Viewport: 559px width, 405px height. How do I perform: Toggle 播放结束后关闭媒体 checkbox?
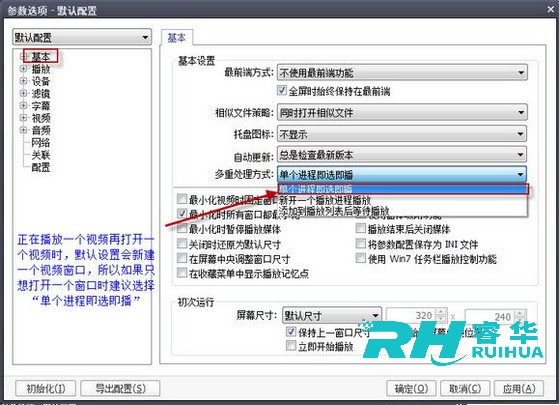[361, 228]
